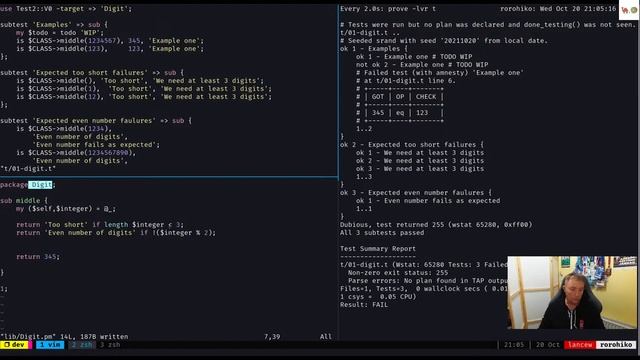Image resolution: width=640 pixels, height=360 pixels.
Task: Click the 'Test Summary Report' heading
Action: [378, 249]
